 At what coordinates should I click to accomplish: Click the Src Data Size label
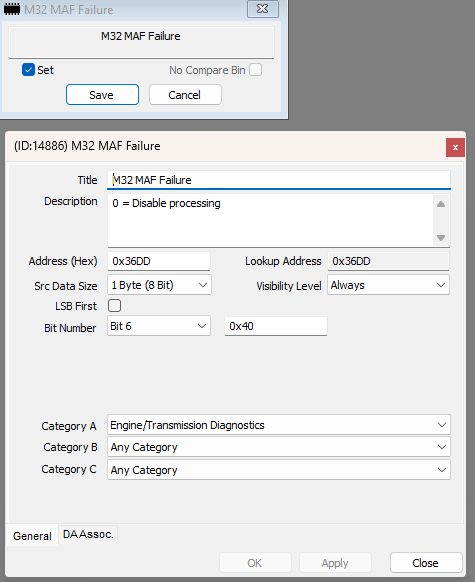point(66,286)
